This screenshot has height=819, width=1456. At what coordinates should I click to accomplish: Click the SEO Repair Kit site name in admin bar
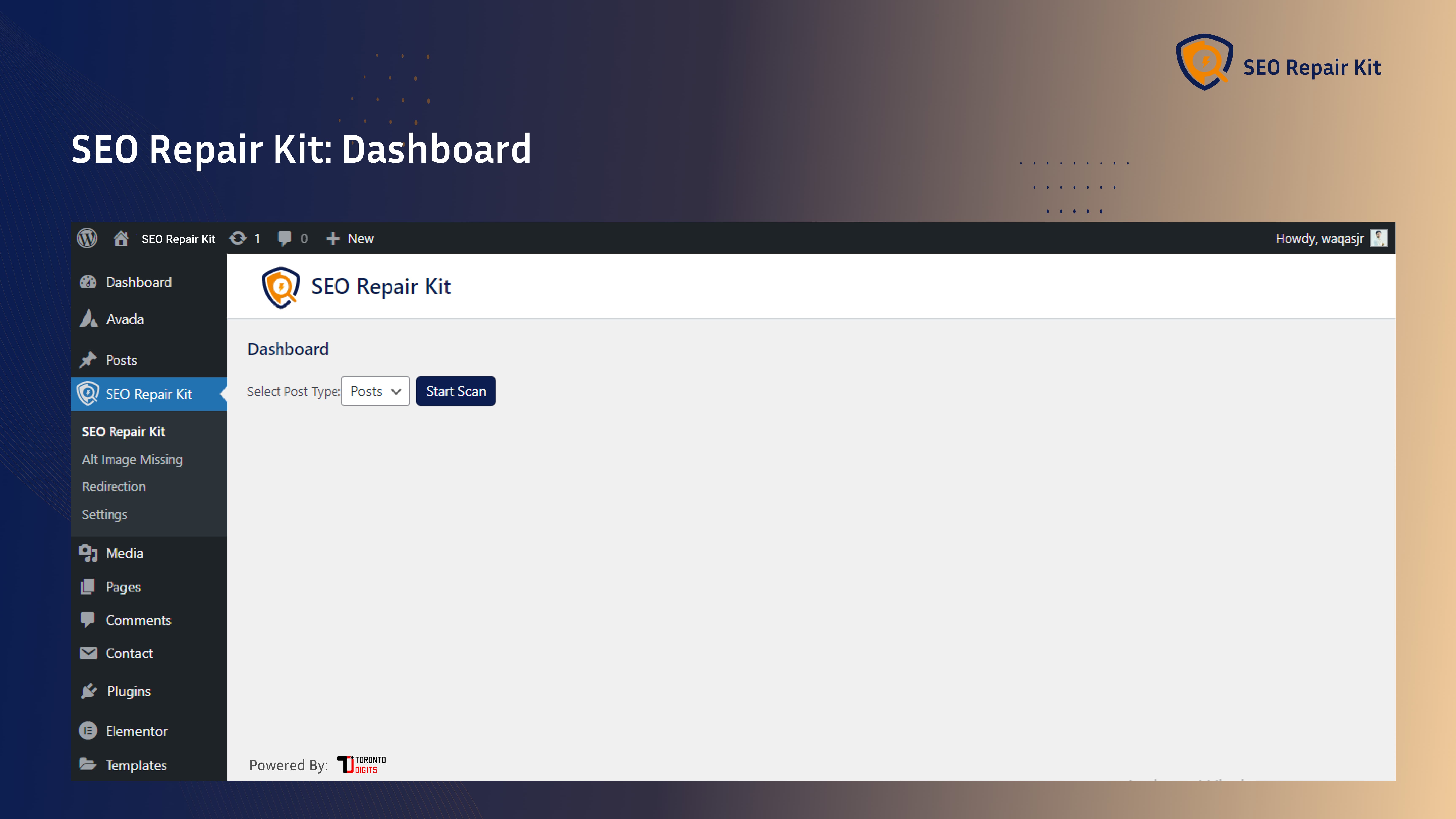tap(178, 239)
